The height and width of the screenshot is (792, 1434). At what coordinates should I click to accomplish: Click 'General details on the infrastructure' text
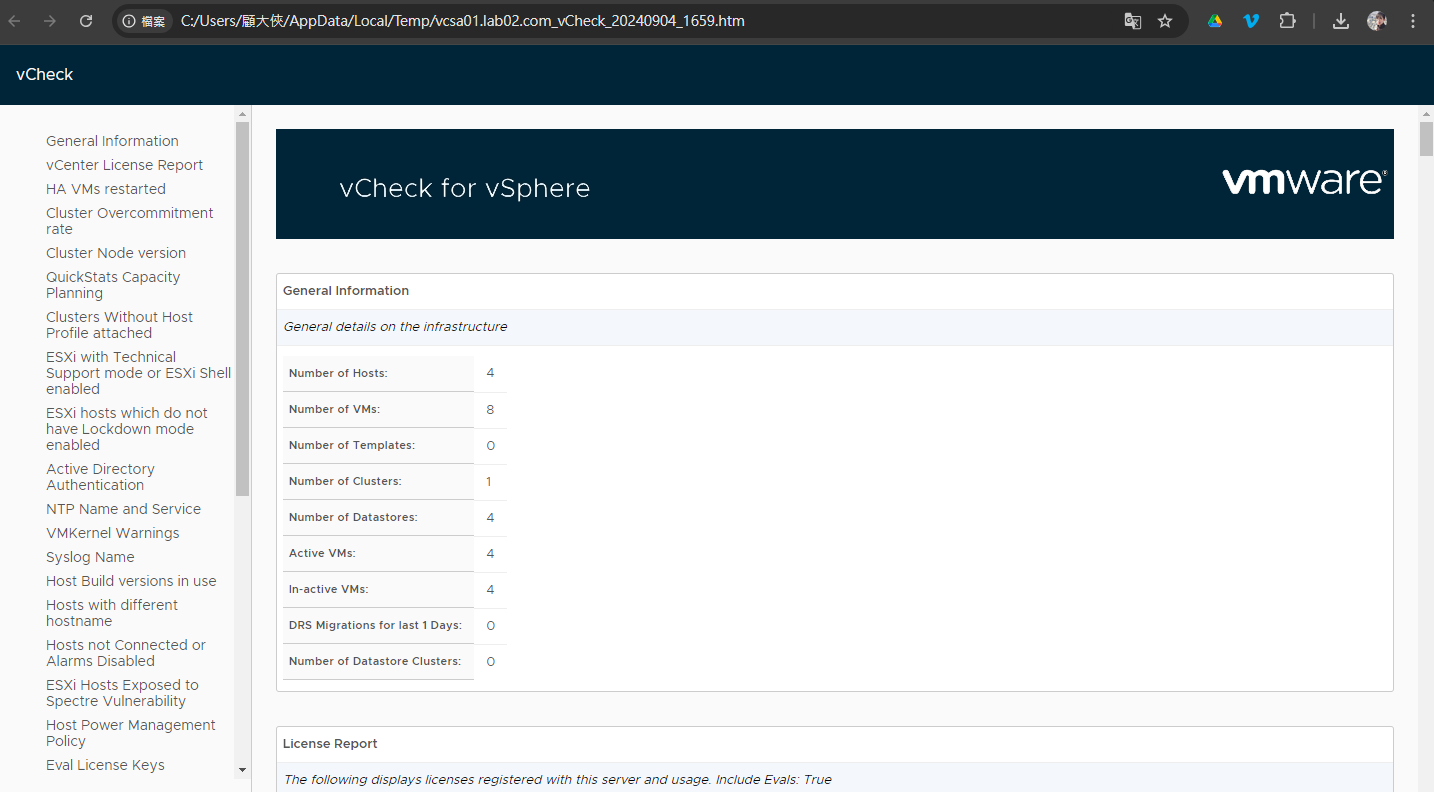395,327
